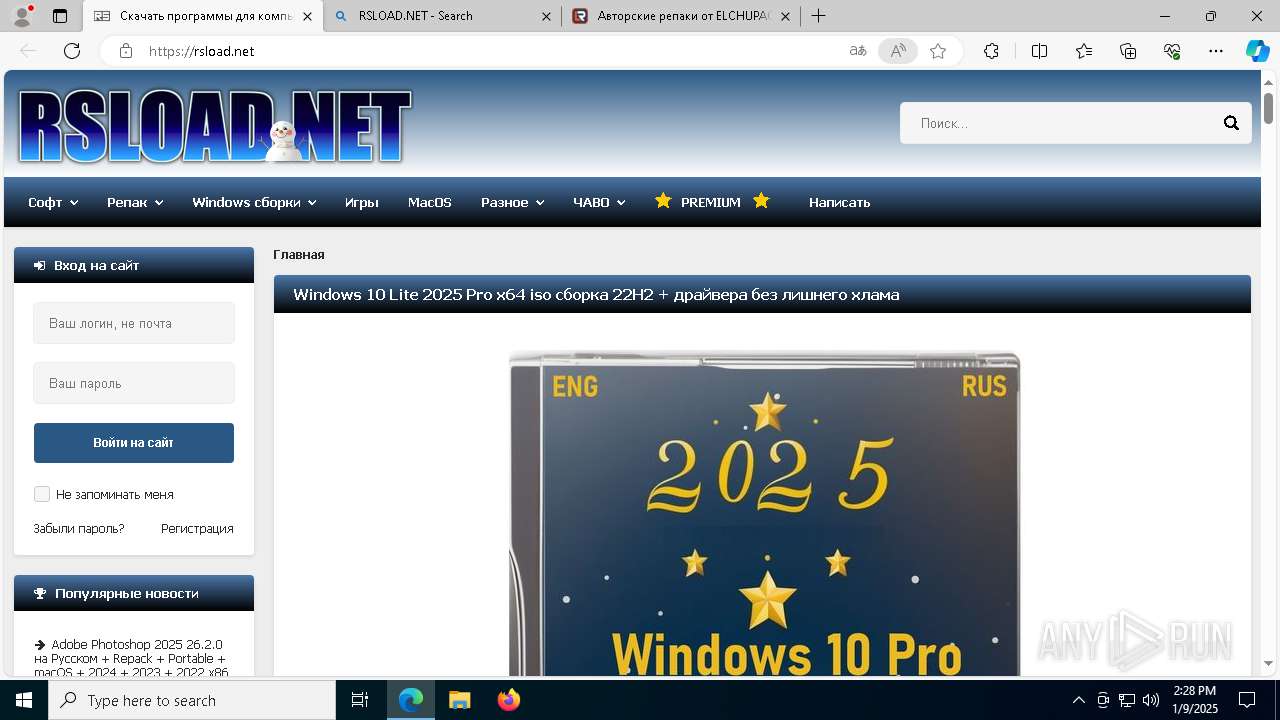The image size is (1280, 720).
Task: Expand the Windows сборки dropdown
Action: coord(254,202)
